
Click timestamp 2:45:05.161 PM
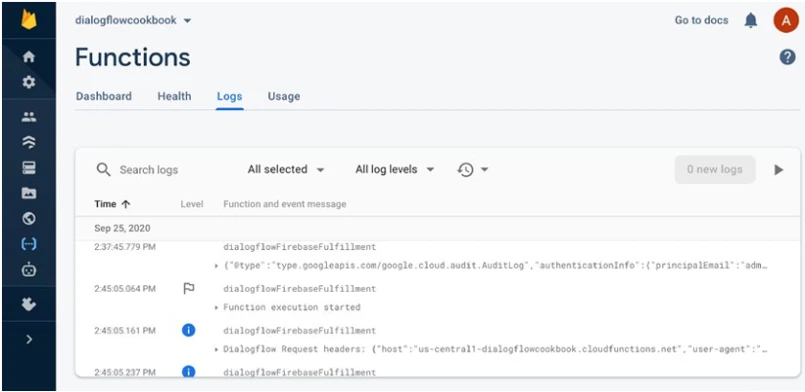(x=125, y=330)
